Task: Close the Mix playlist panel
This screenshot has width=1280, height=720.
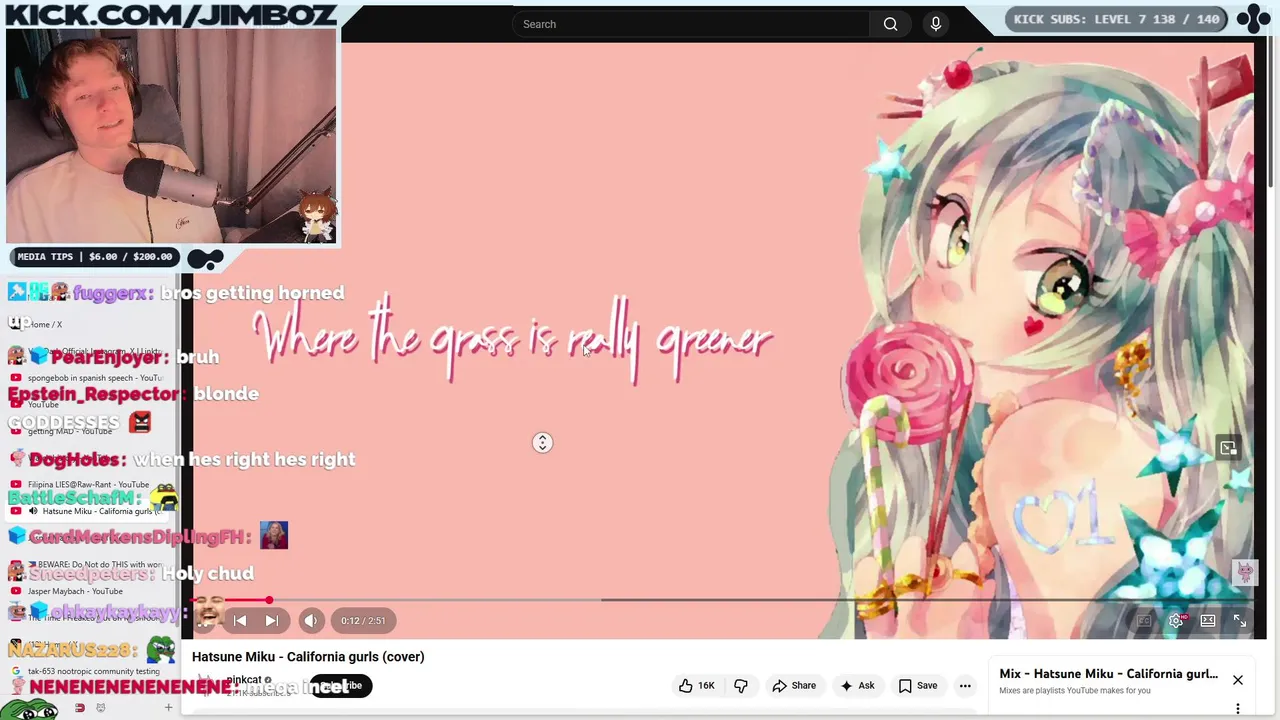Action: pos(1238,680)
